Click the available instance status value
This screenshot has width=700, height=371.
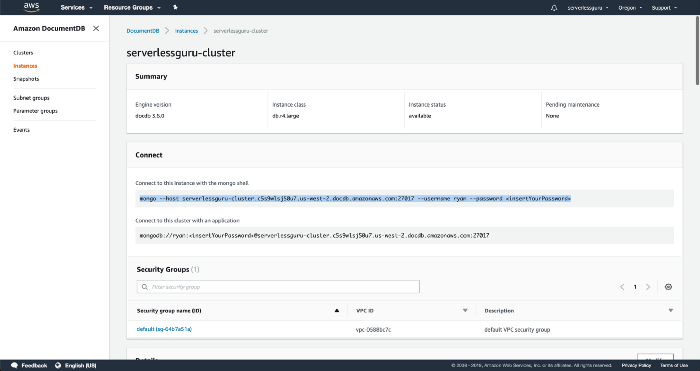tap(420, 116)
